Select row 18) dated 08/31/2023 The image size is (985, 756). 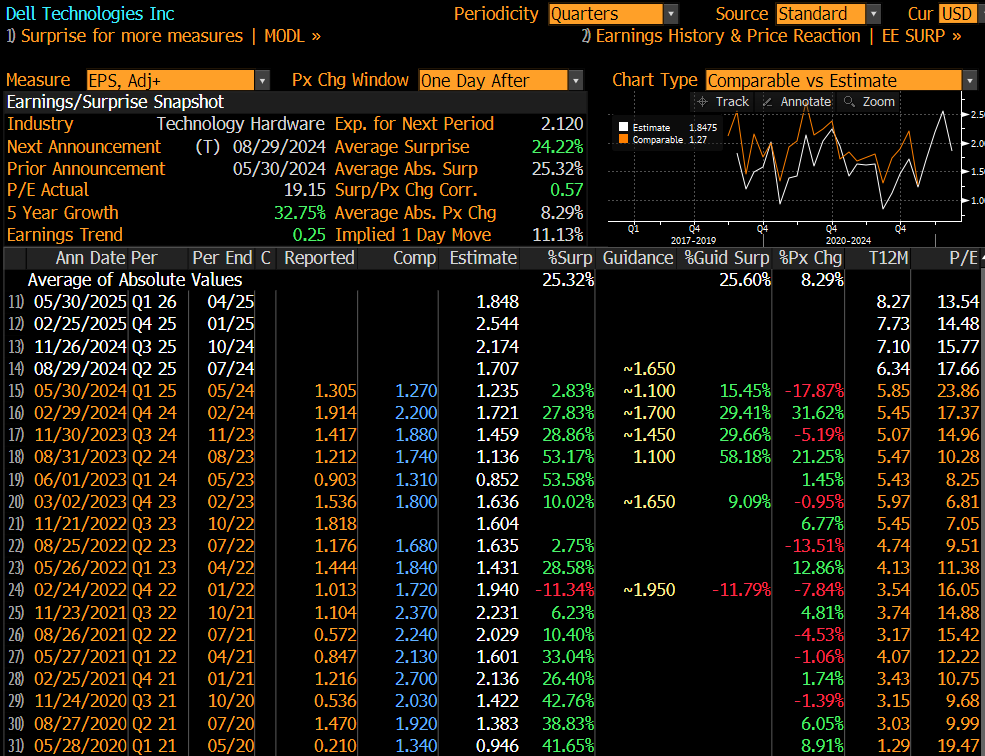(492, 457)
